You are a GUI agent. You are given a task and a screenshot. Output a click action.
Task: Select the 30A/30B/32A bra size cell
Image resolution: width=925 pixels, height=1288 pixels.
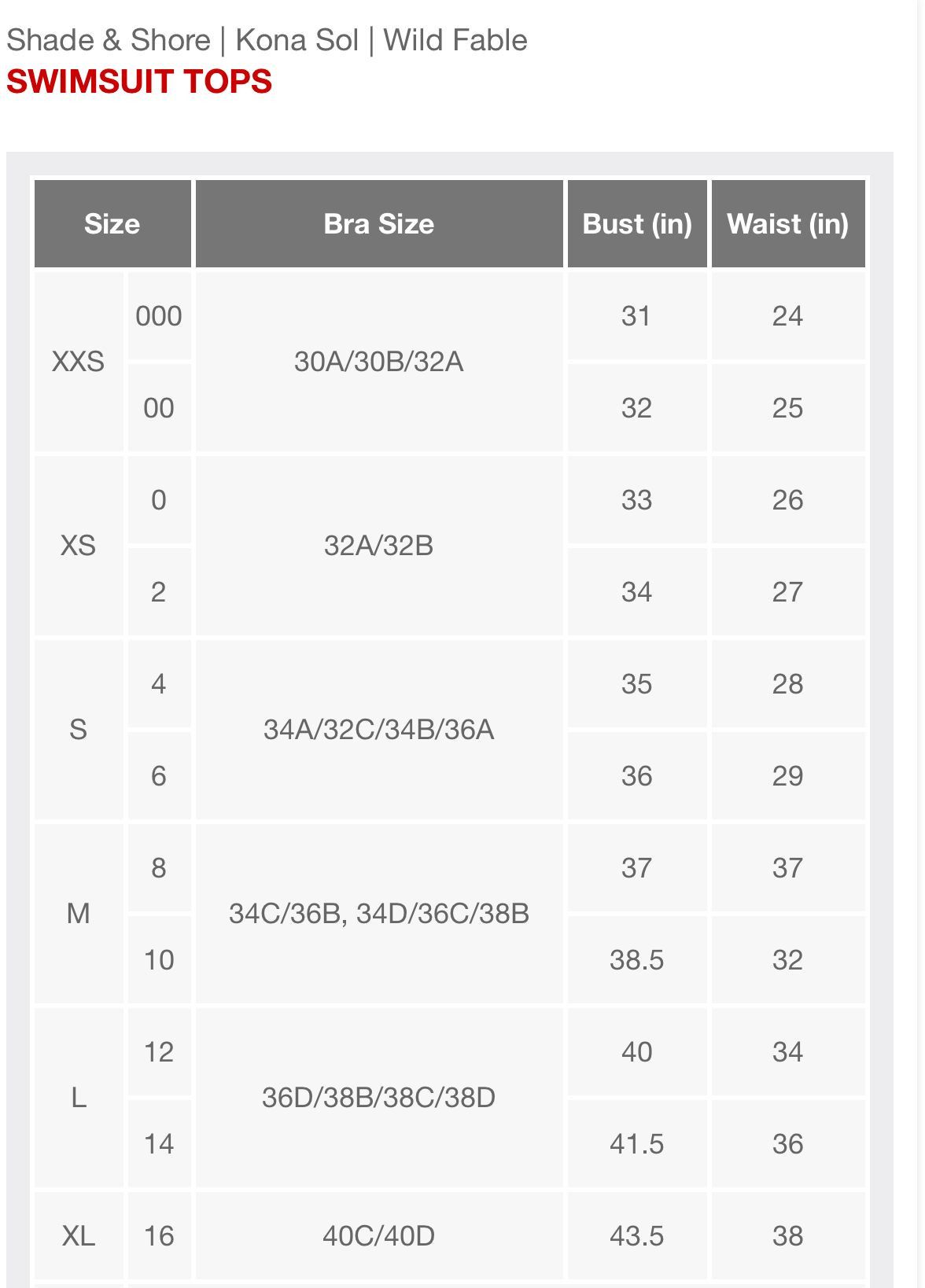pos(379,362)
